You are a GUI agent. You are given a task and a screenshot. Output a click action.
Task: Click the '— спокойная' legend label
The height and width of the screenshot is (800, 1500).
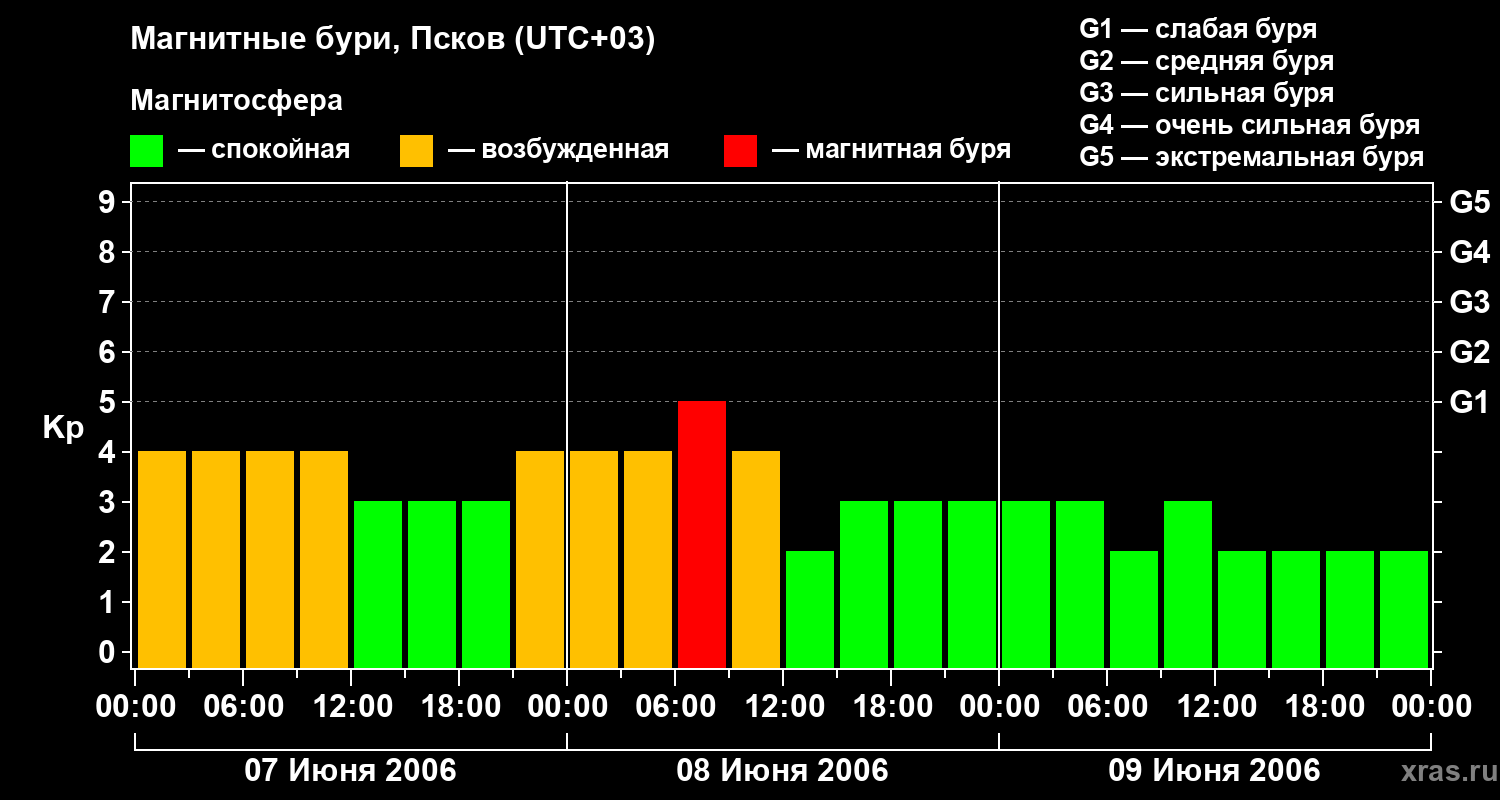click(x=264, y=151)
